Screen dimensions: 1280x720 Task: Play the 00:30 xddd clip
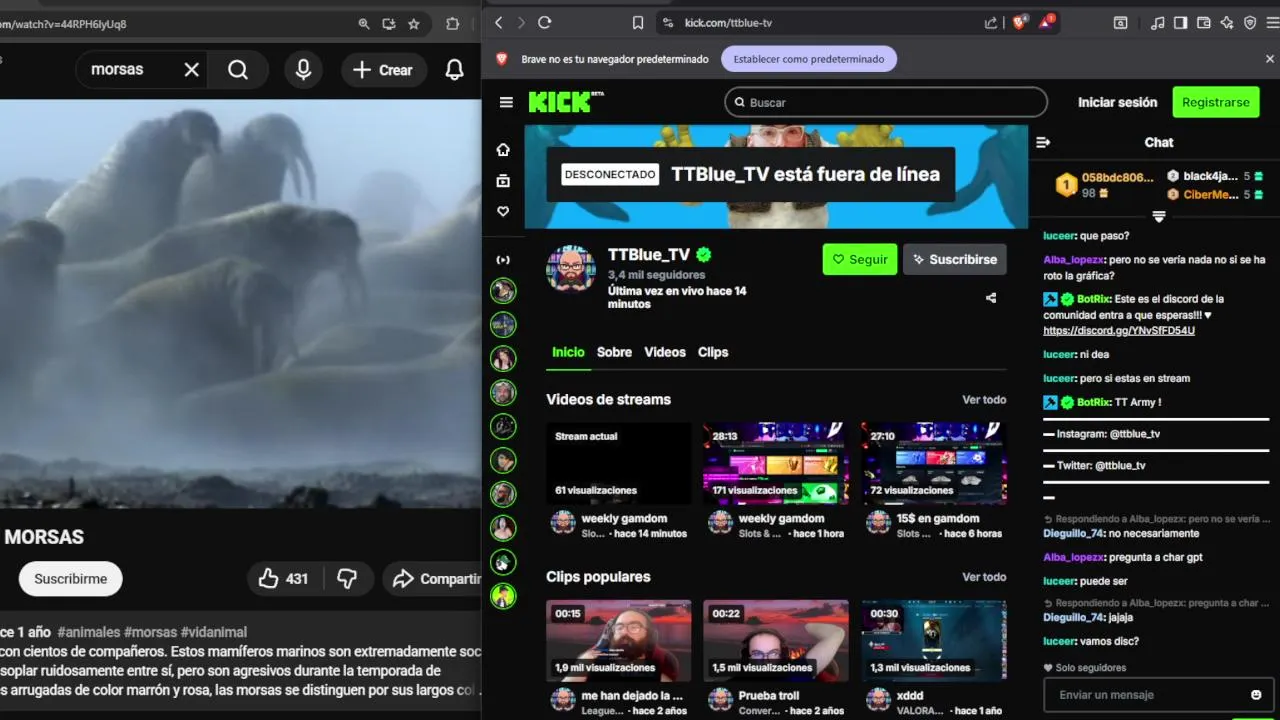click(934, 641)
